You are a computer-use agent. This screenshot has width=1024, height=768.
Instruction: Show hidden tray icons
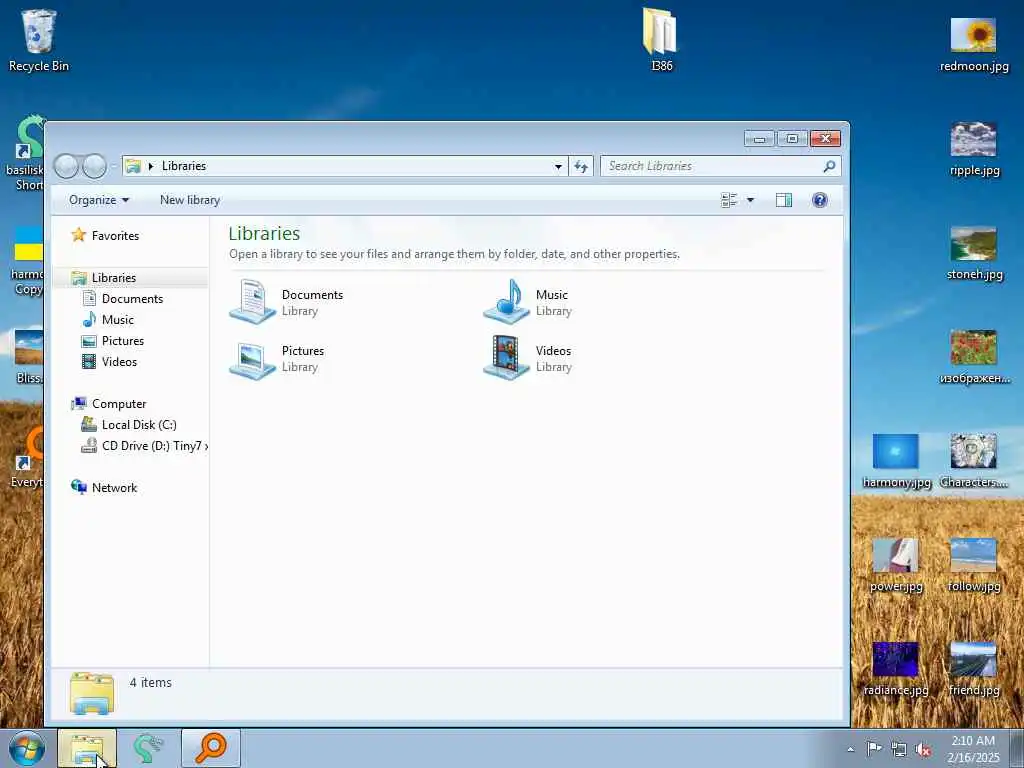tap(850, 749)
